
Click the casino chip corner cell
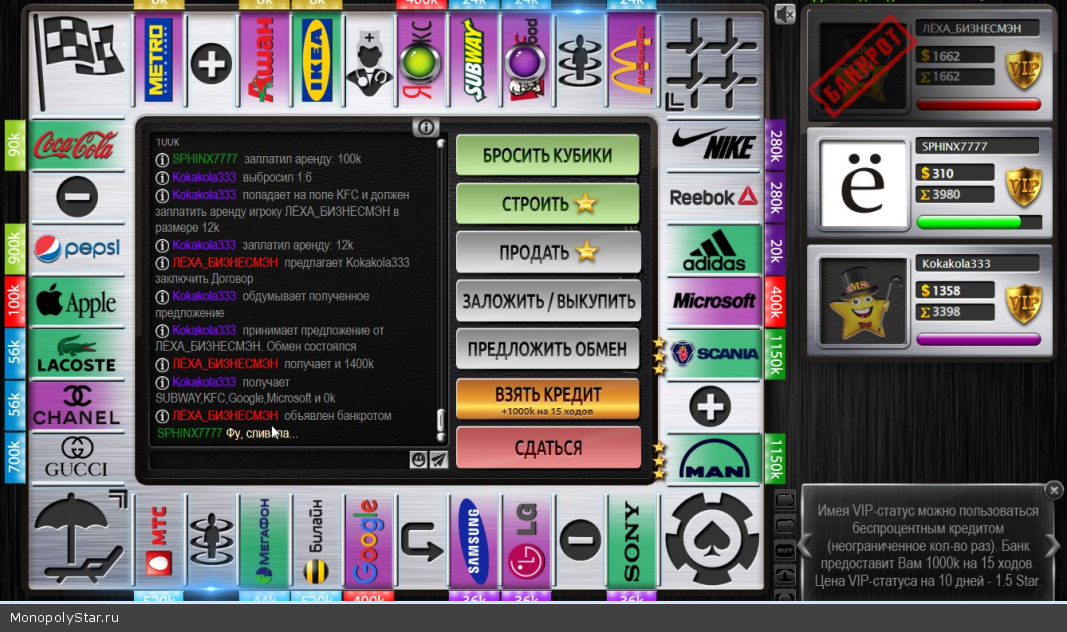[x=712, y=539]
